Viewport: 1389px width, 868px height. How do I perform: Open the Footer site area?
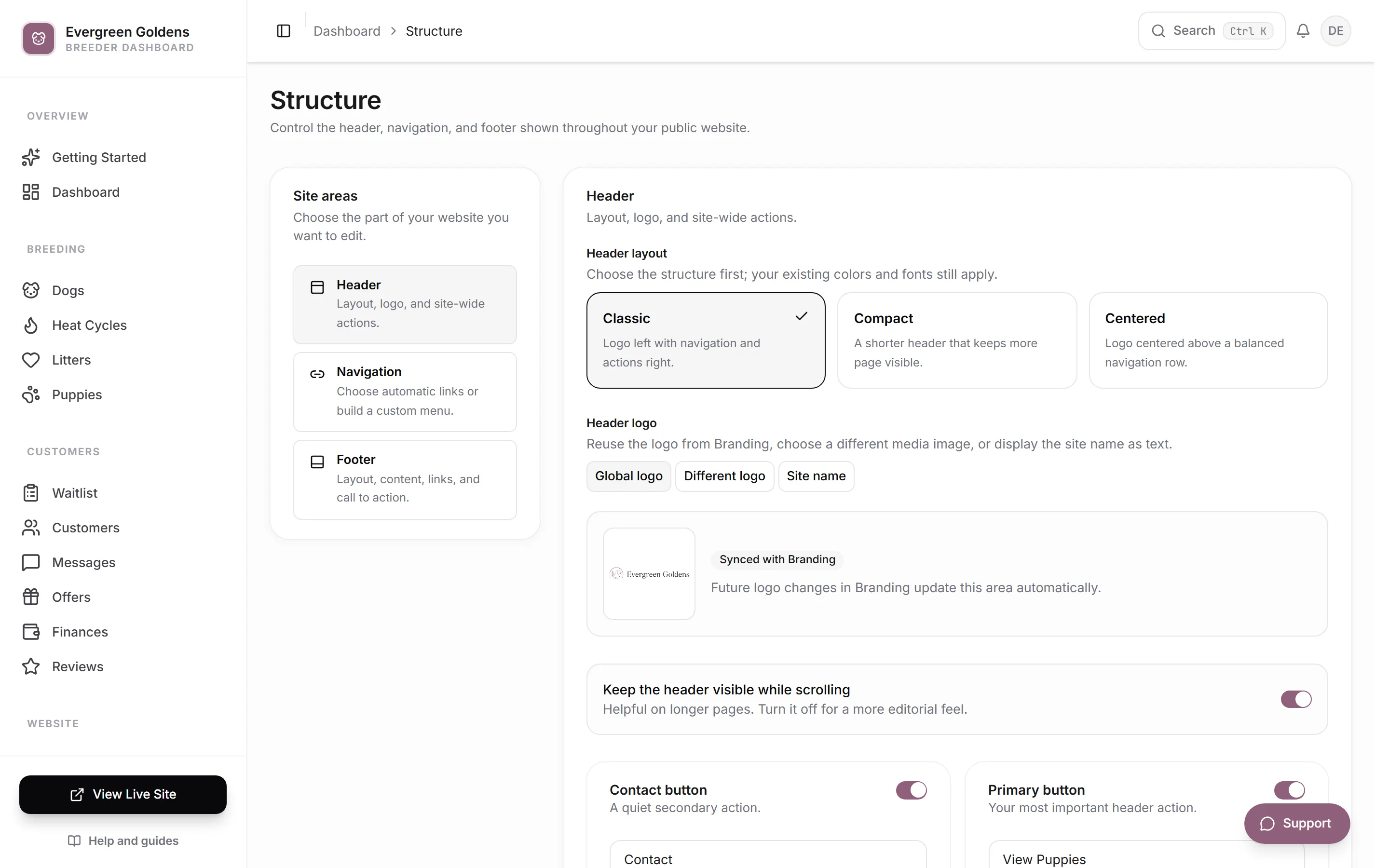click(x=405, y=480)
